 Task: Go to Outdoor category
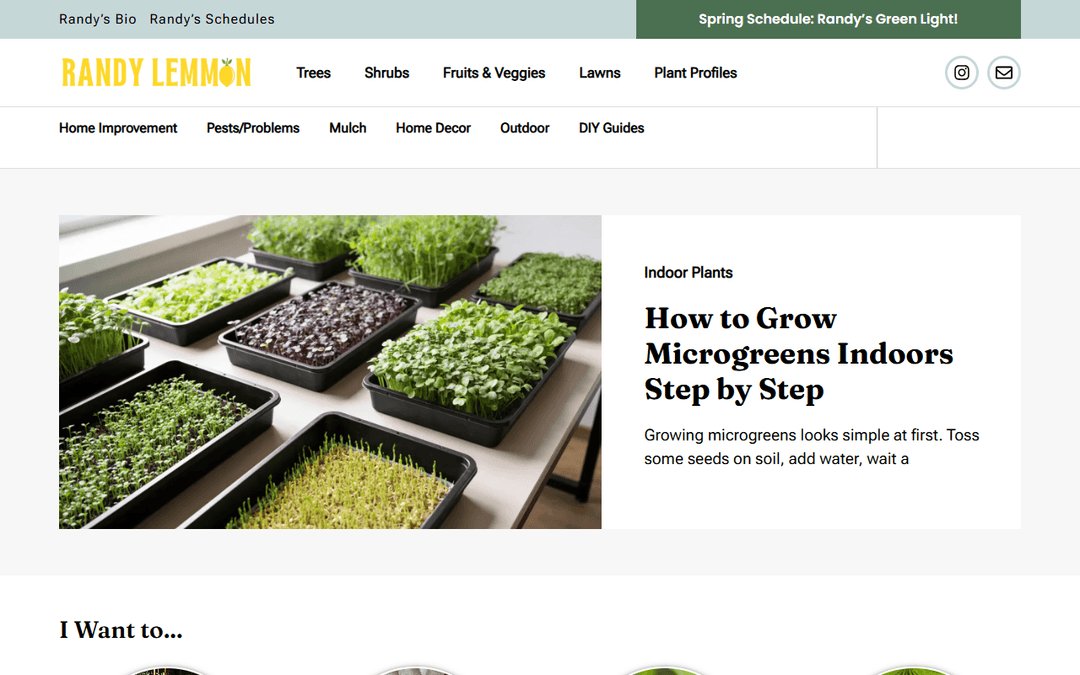point(525,128)
